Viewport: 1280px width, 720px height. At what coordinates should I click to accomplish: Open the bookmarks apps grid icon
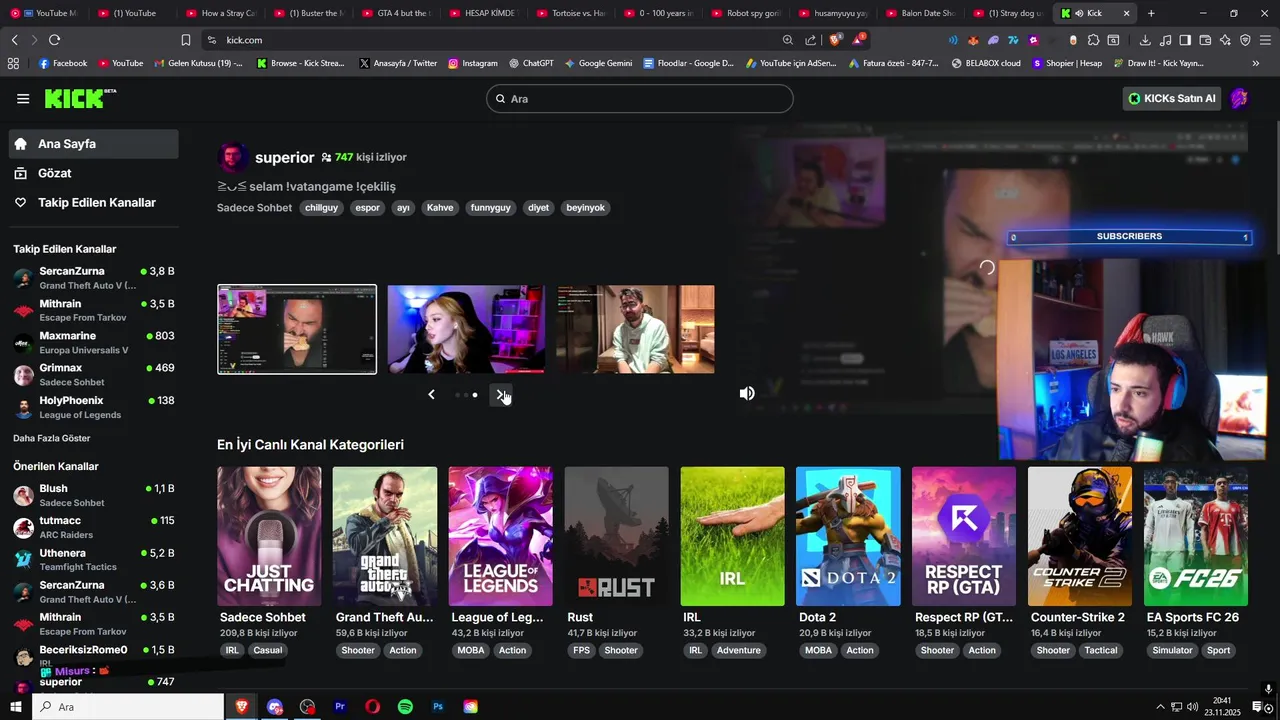coord(13,63)
